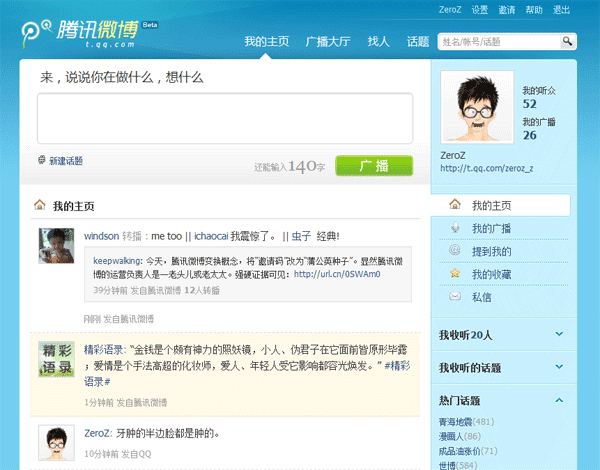
Task: Click the green 广播 button
Action: (374, 166)
